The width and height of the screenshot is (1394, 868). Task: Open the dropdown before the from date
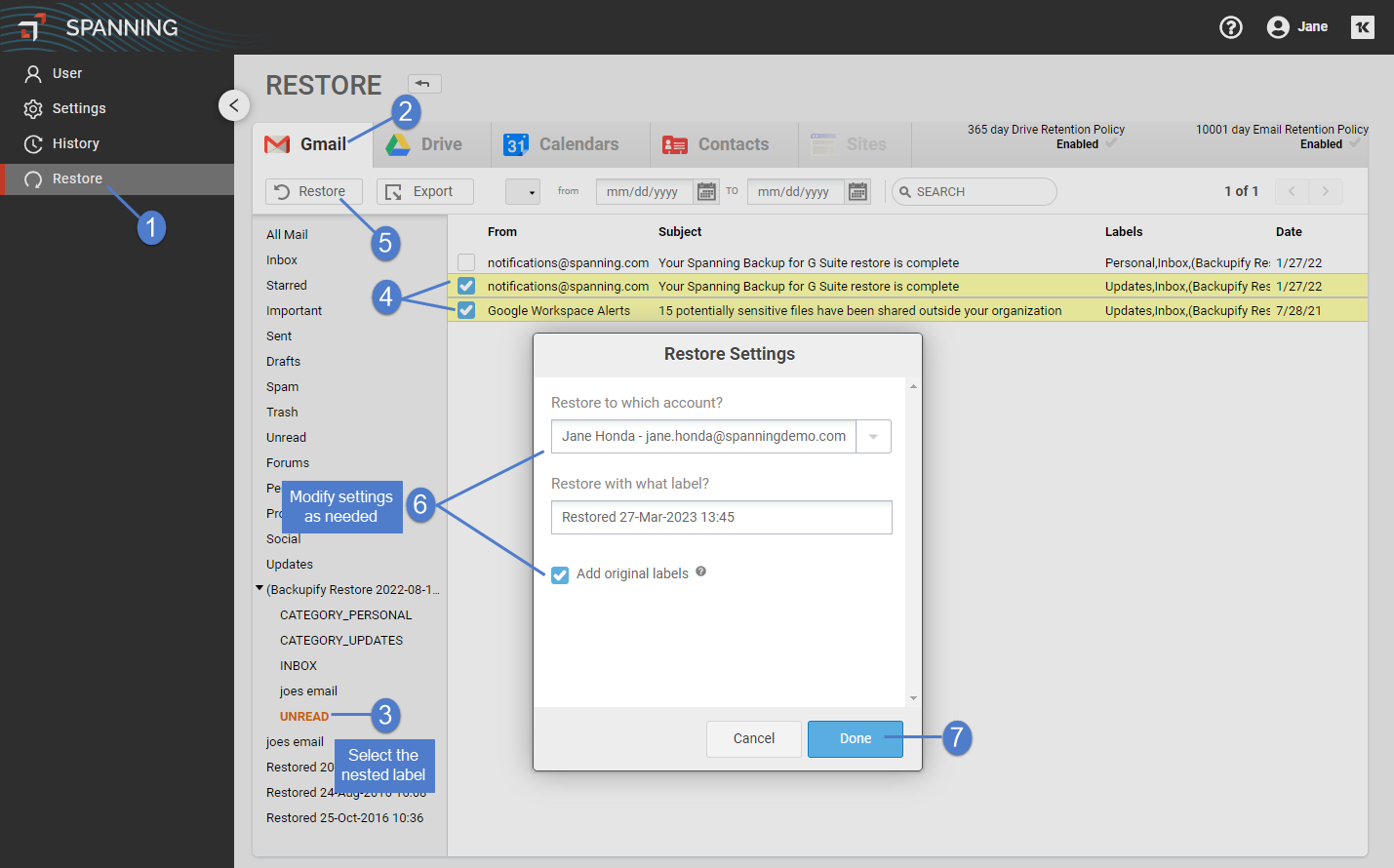pos(523,191)
